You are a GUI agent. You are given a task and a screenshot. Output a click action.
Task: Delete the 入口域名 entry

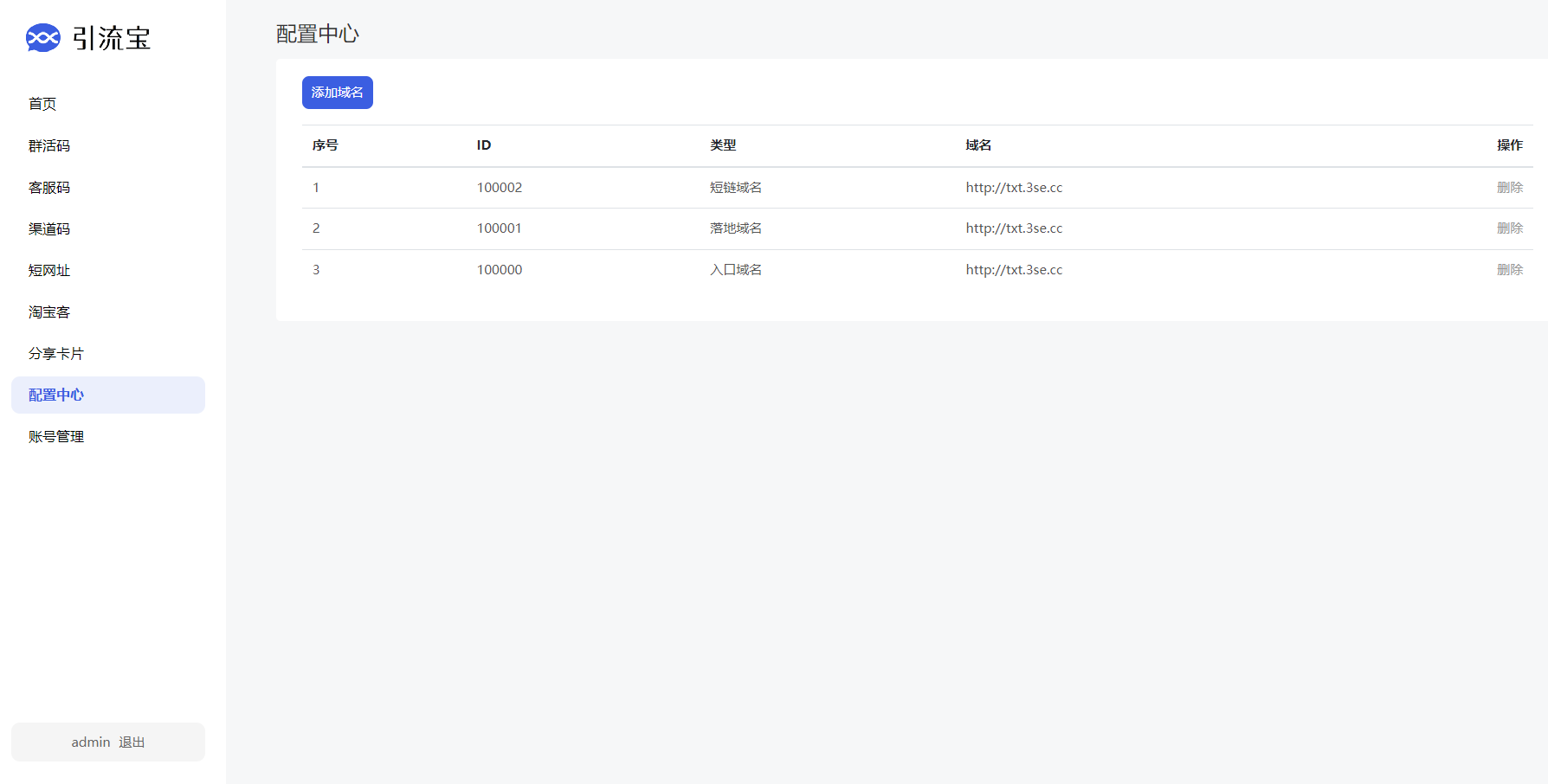[1509, 269]
